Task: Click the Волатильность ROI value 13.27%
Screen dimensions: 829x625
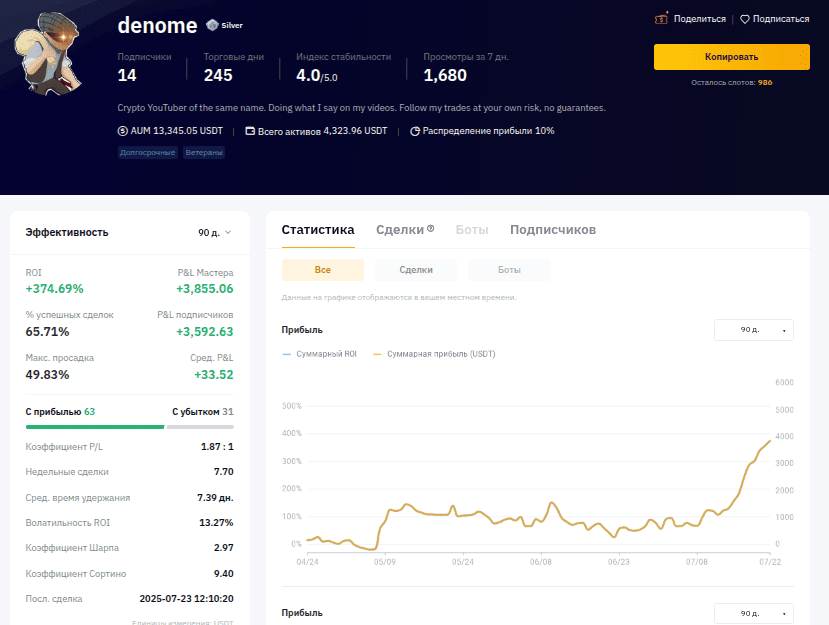Action: pos(216,523)
